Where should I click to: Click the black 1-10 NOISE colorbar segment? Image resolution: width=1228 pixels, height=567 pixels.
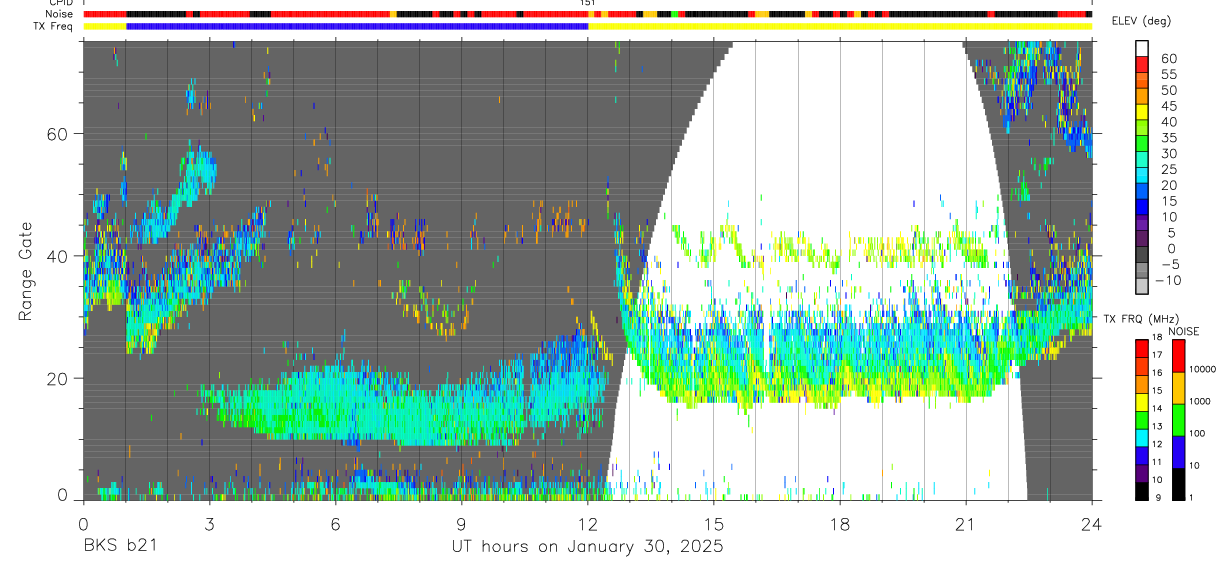tap(1178, 484)
